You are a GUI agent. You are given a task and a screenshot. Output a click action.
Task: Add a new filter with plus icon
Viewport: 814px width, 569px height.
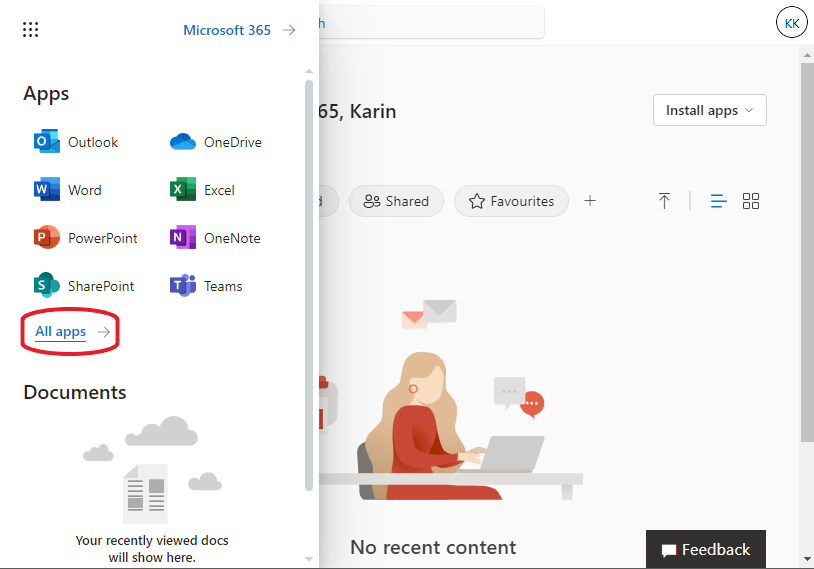pyautogui.click(x=590, y=201)
